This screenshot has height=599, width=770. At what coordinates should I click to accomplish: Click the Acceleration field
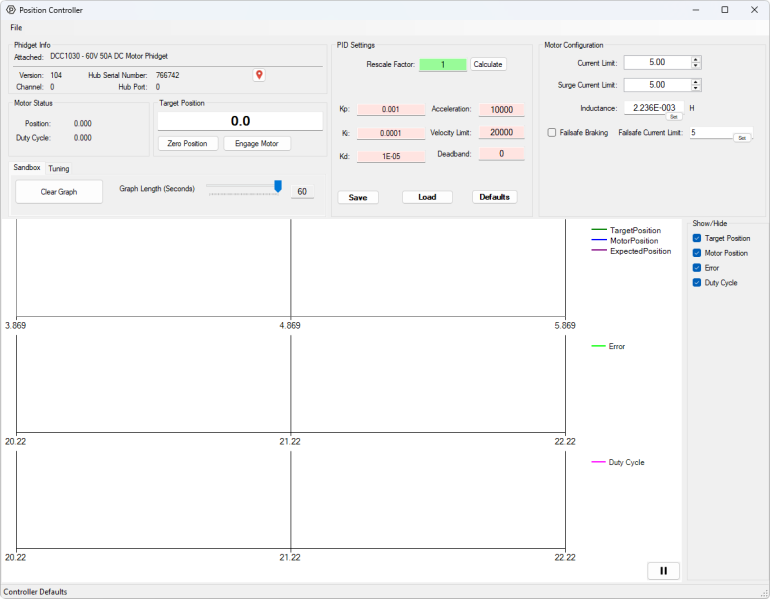[501, 109]
